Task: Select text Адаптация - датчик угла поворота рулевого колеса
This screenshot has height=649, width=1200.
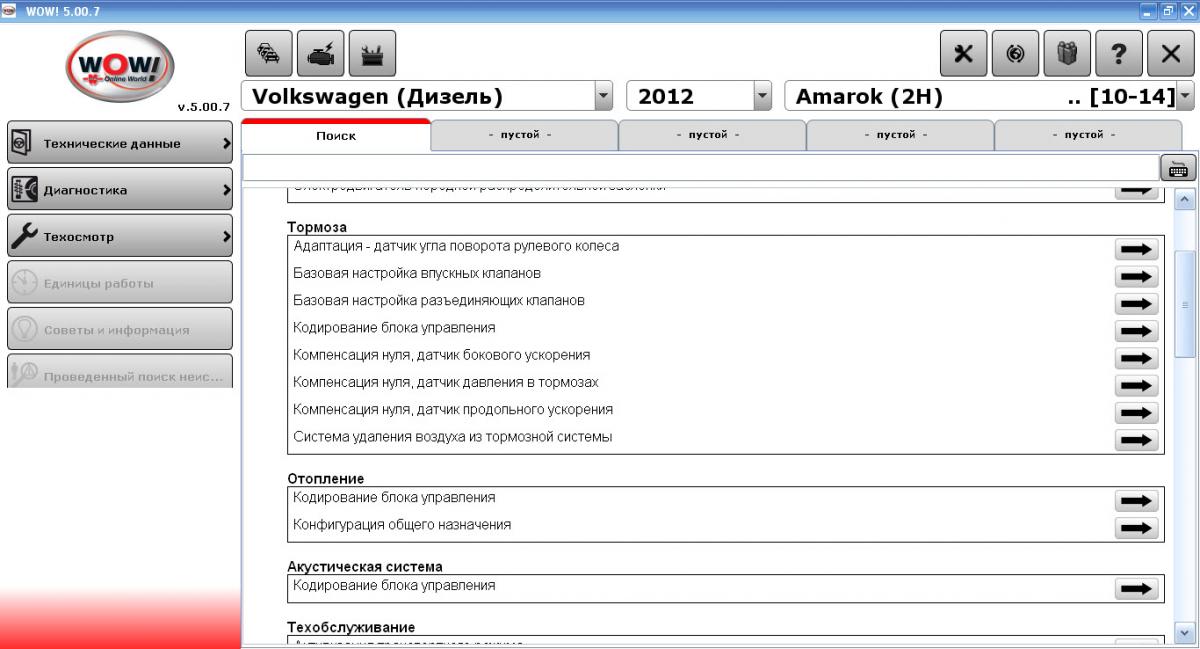Action: tap(456, 246)
